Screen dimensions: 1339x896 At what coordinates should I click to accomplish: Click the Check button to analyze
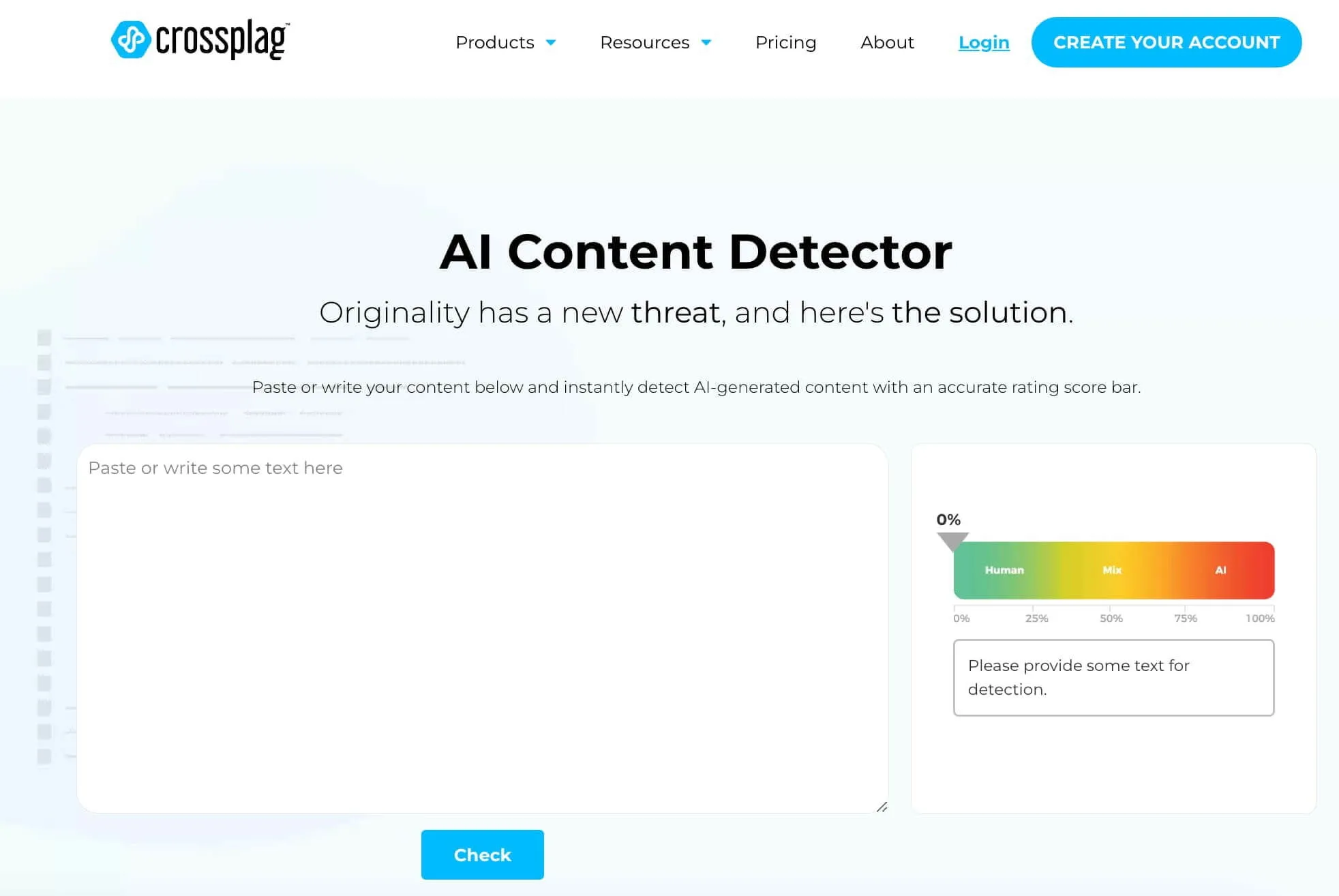pos(481,854)
